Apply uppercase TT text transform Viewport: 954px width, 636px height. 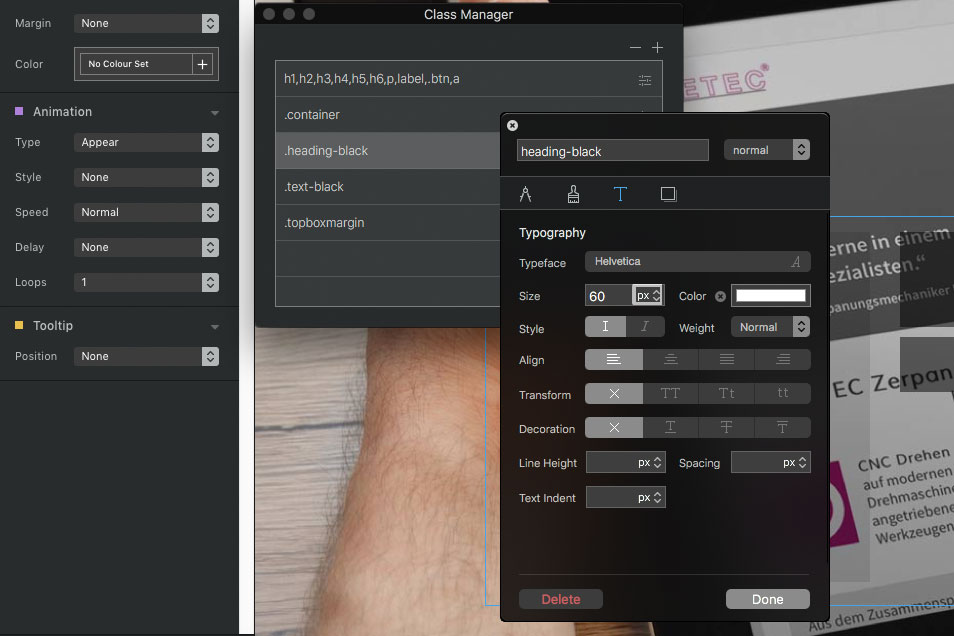tap(670, 394)
